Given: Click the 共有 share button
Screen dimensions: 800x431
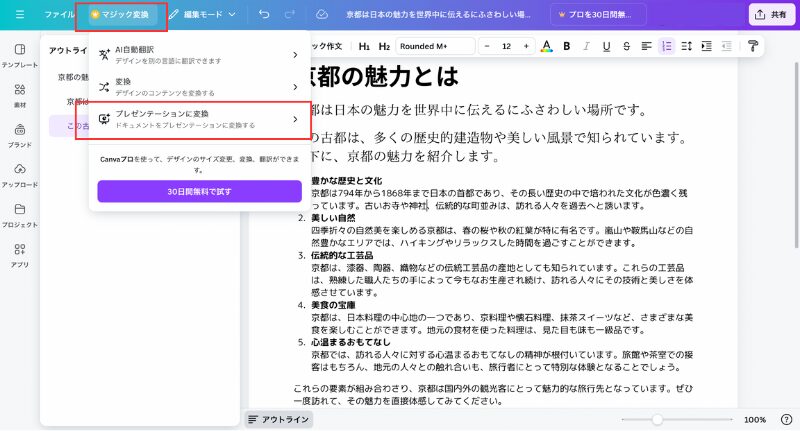Looking at the screenshot, I should click(x=771, y=14).
